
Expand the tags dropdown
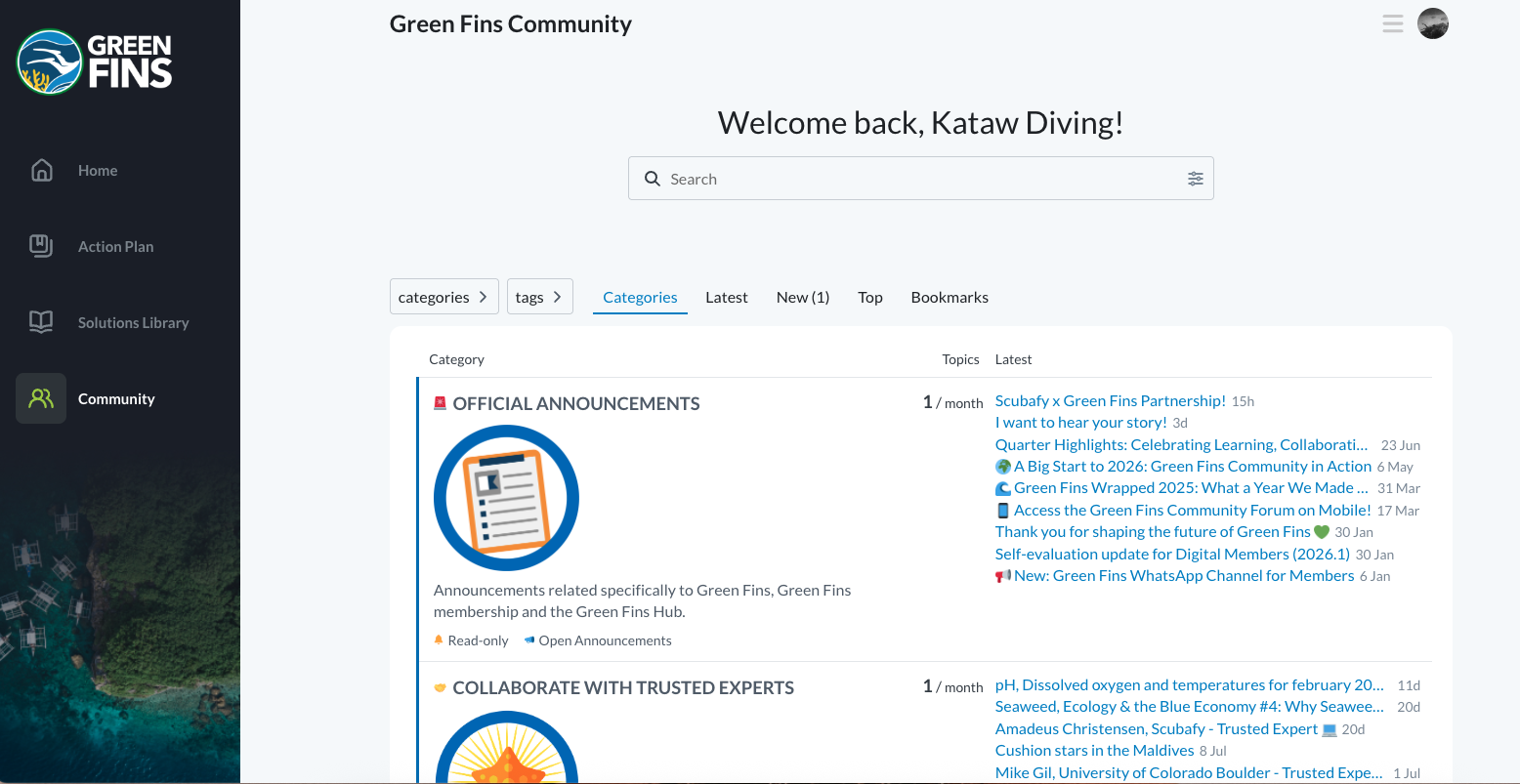point(539,297)
